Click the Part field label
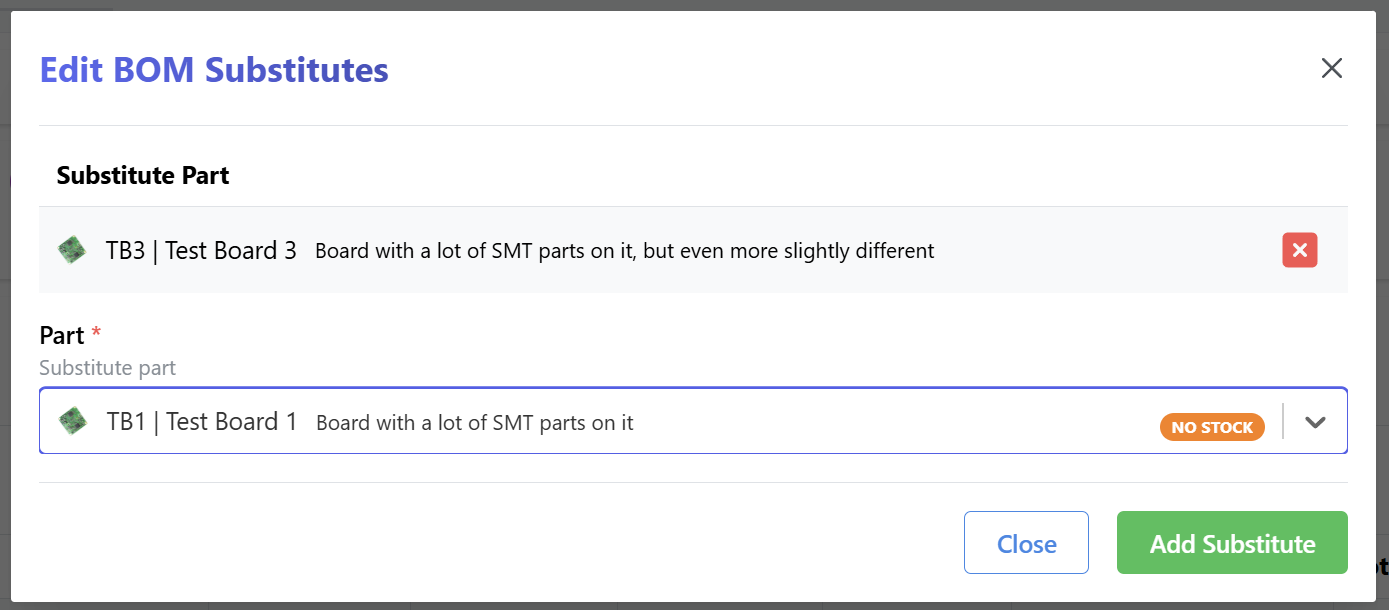The image size is (1389, 610). 61,334
